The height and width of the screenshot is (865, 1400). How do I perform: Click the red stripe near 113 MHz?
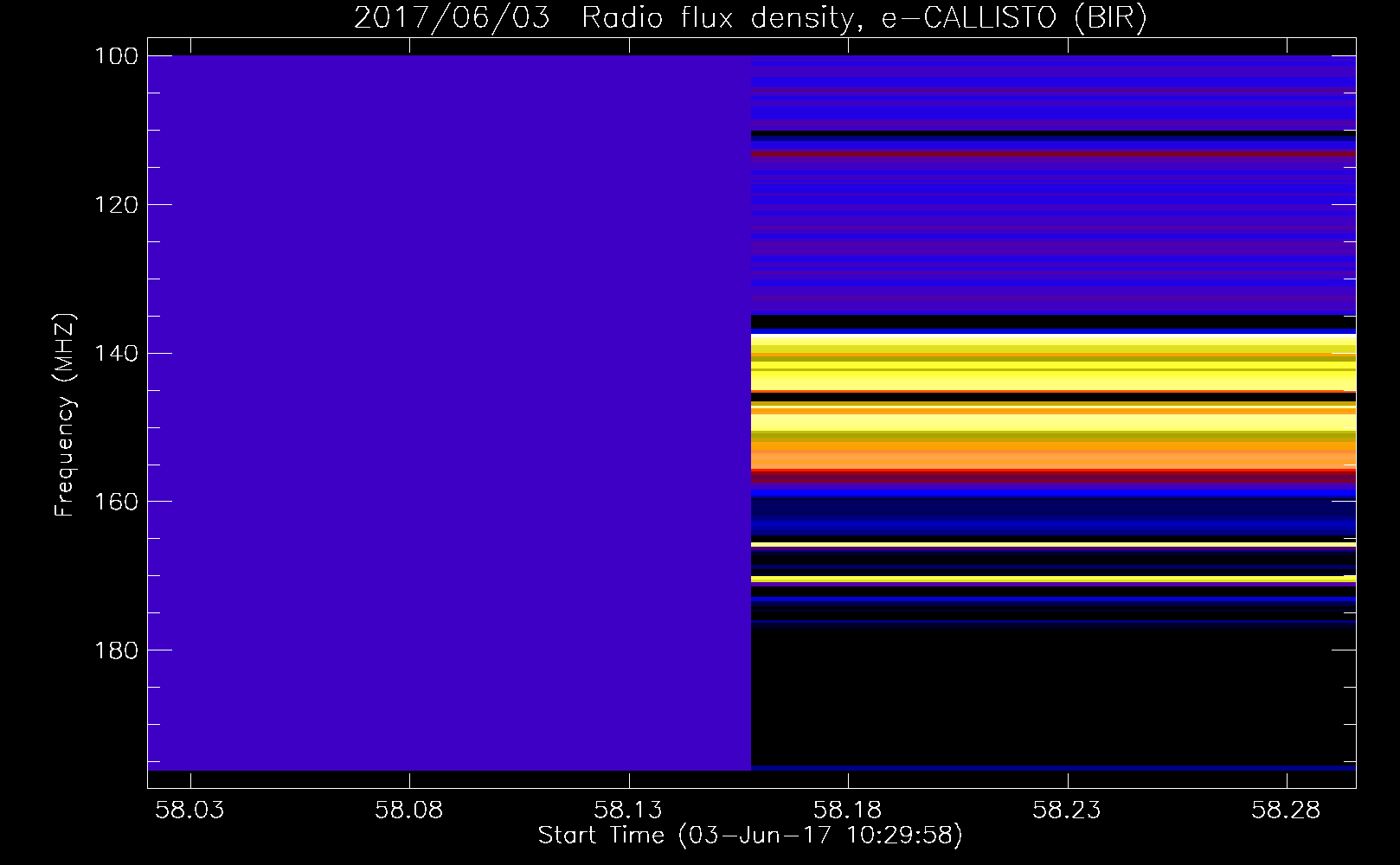(x=1053, y=154)
